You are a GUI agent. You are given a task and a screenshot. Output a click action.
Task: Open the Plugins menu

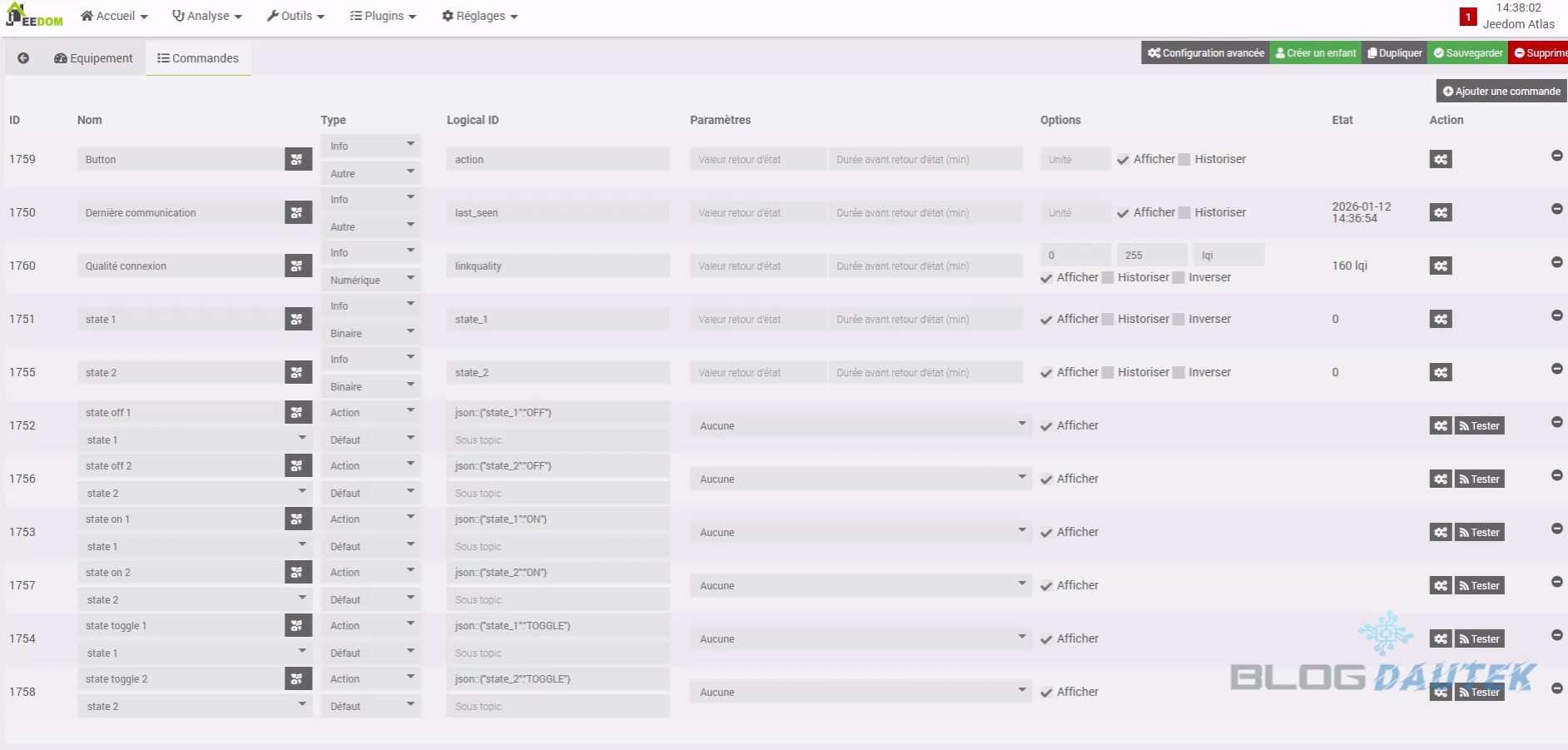pyautogui.click(x=383, y=16)
